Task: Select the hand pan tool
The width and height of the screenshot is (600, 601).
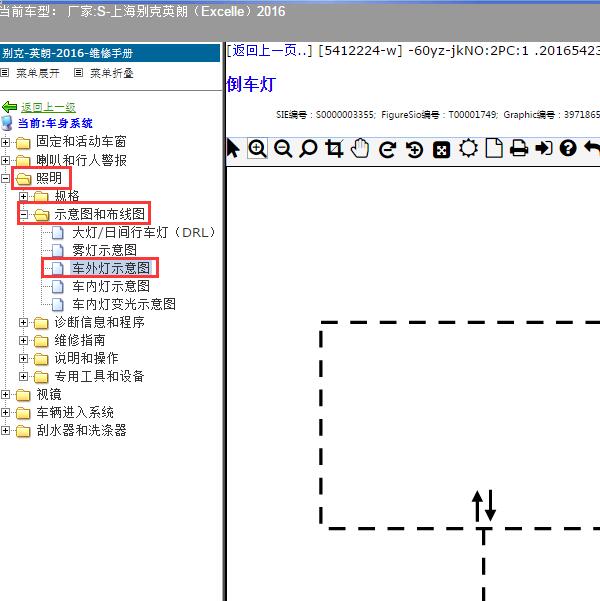Action: click(x=360, y=149)
